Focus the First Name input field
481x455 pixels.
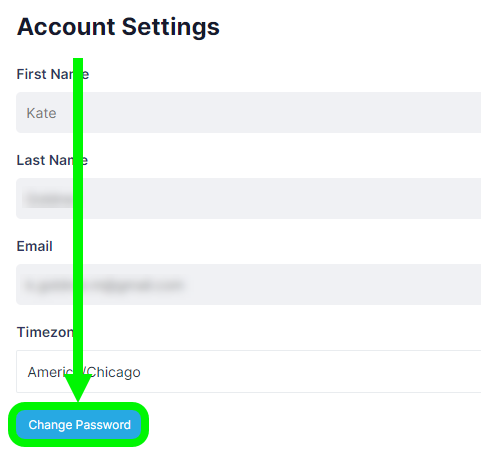click(249, 113)
